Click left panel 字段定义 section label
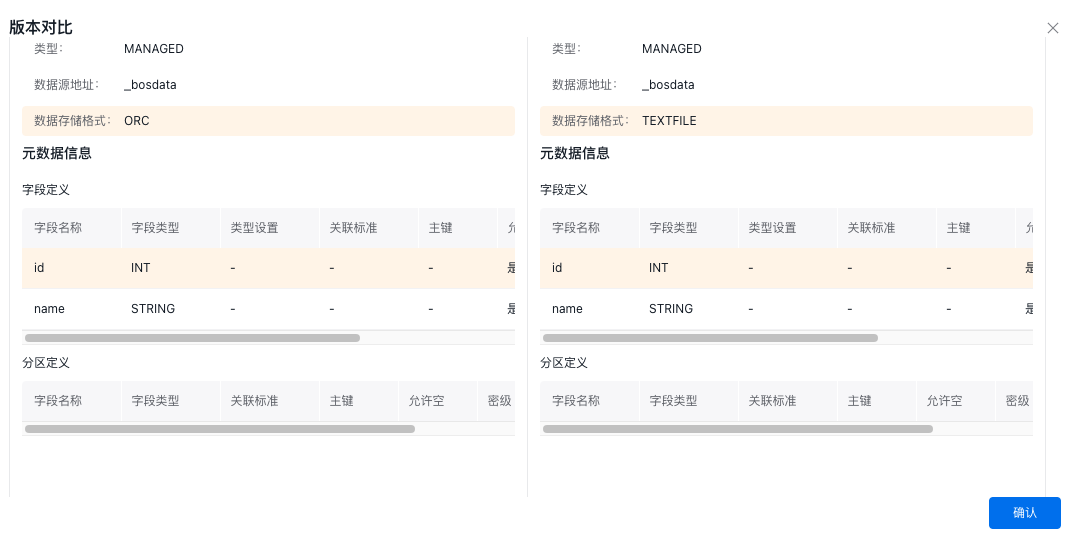This screenshot has height=545, width=1070. pyautogui.click(x=46, y=190)
